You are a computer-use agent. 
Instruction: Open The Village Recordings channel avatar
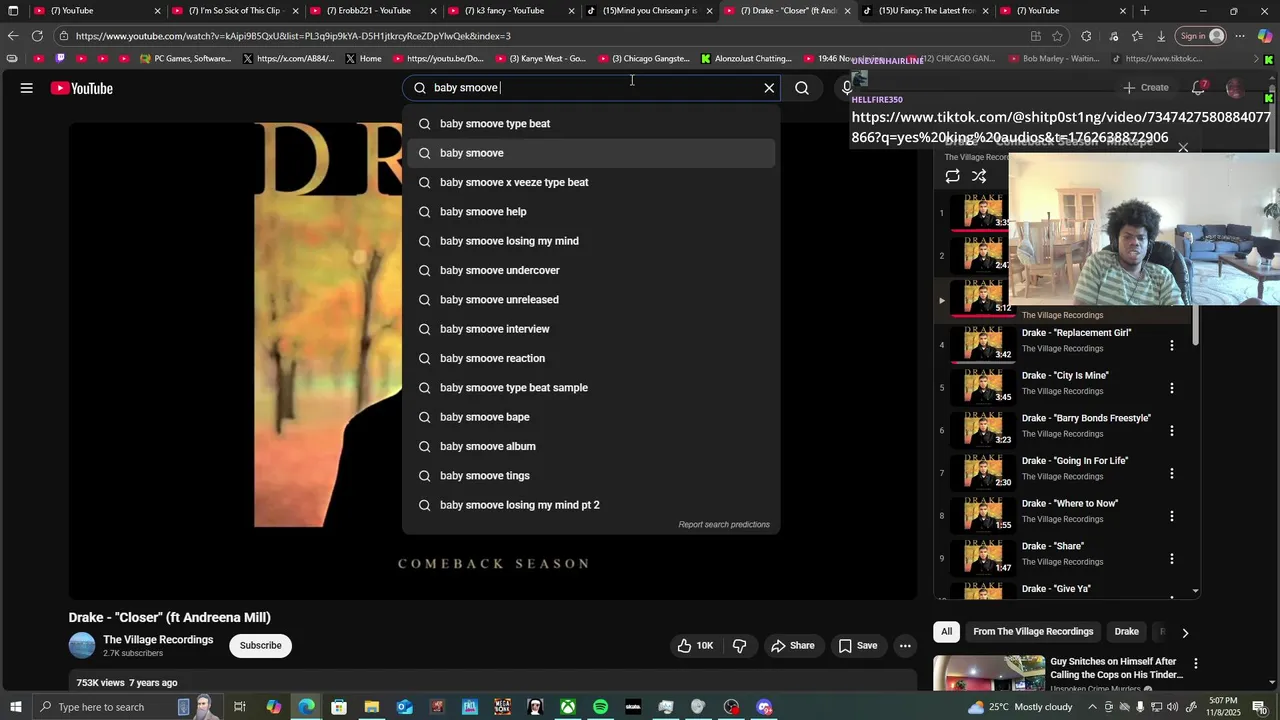tap(82, 646)
